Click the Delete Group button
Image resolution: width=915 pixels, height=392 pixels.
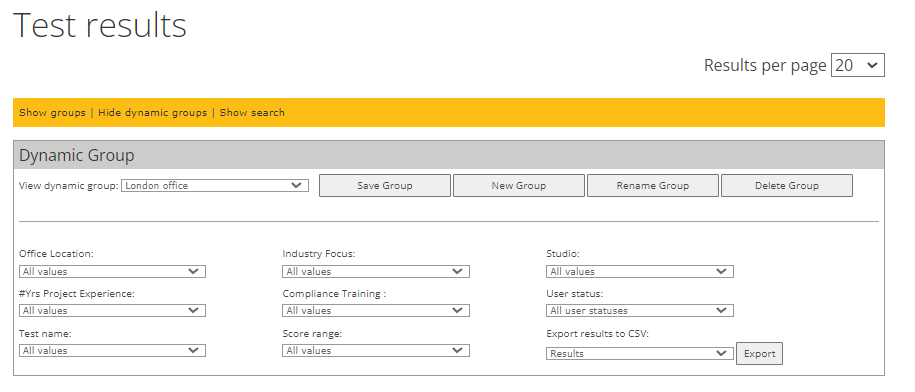787,186
